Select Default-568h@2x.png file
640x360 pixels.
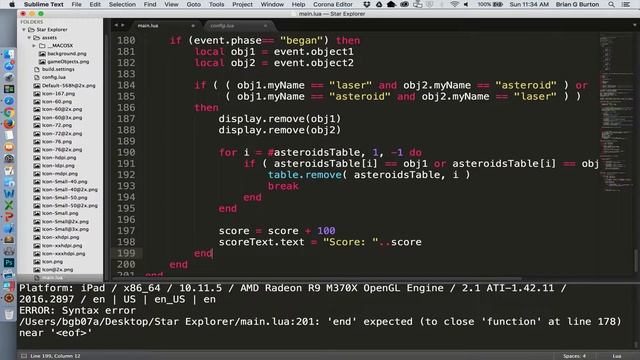coord(68,86)
